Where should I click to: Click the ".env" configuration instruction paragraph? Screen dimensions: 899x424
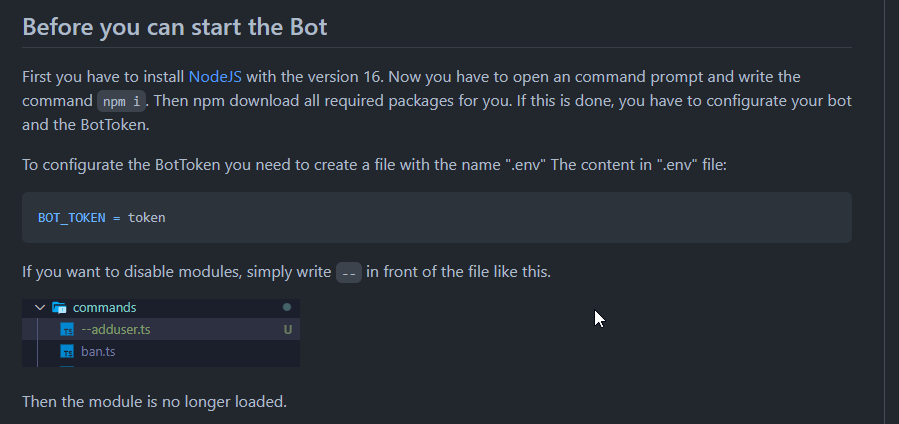click(374, 163)
